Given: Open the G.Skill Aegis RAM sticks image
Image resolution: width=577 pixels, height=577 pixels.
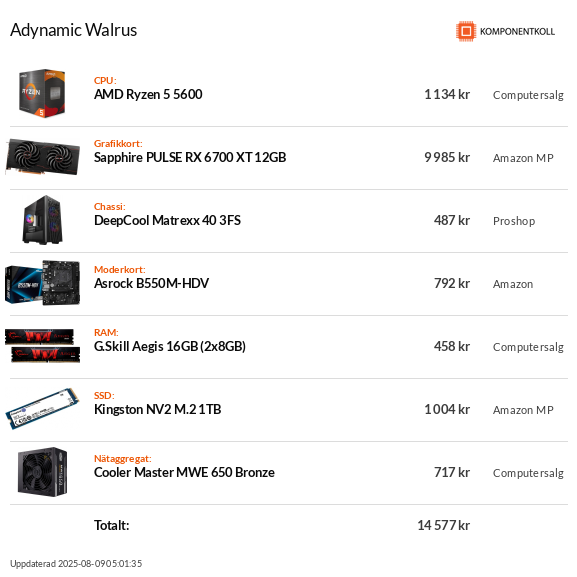Looking at the screenshot, I should coord(43,346).
